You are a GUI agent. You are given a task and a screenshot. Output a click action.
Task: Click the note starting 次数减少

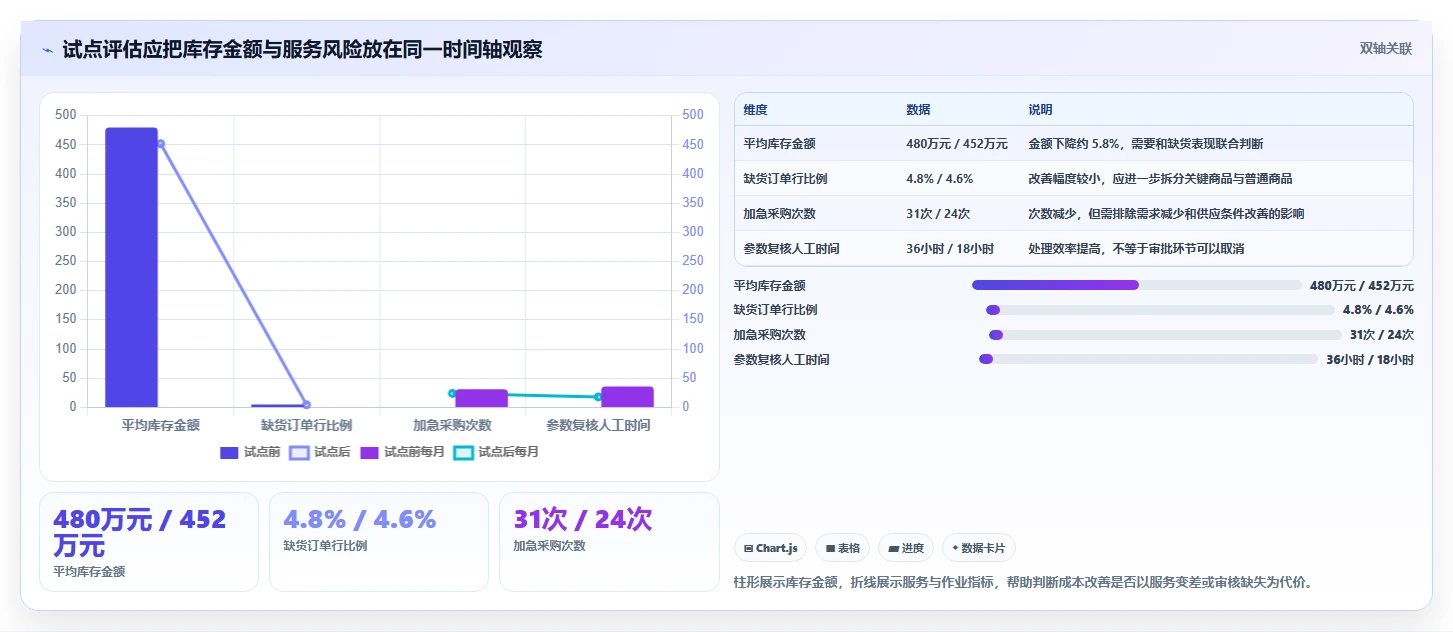[x=1166, y=214]
